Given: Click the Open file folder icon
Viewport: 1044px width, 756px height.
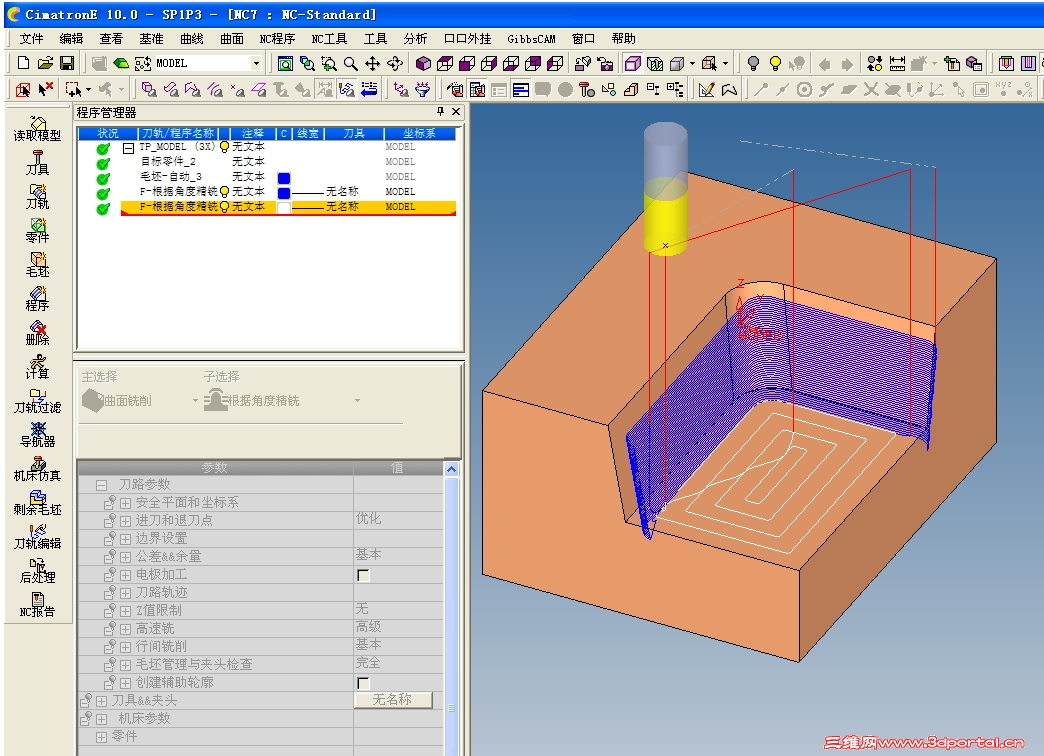Looking at the screenshot, I should [x=45, y=63].
